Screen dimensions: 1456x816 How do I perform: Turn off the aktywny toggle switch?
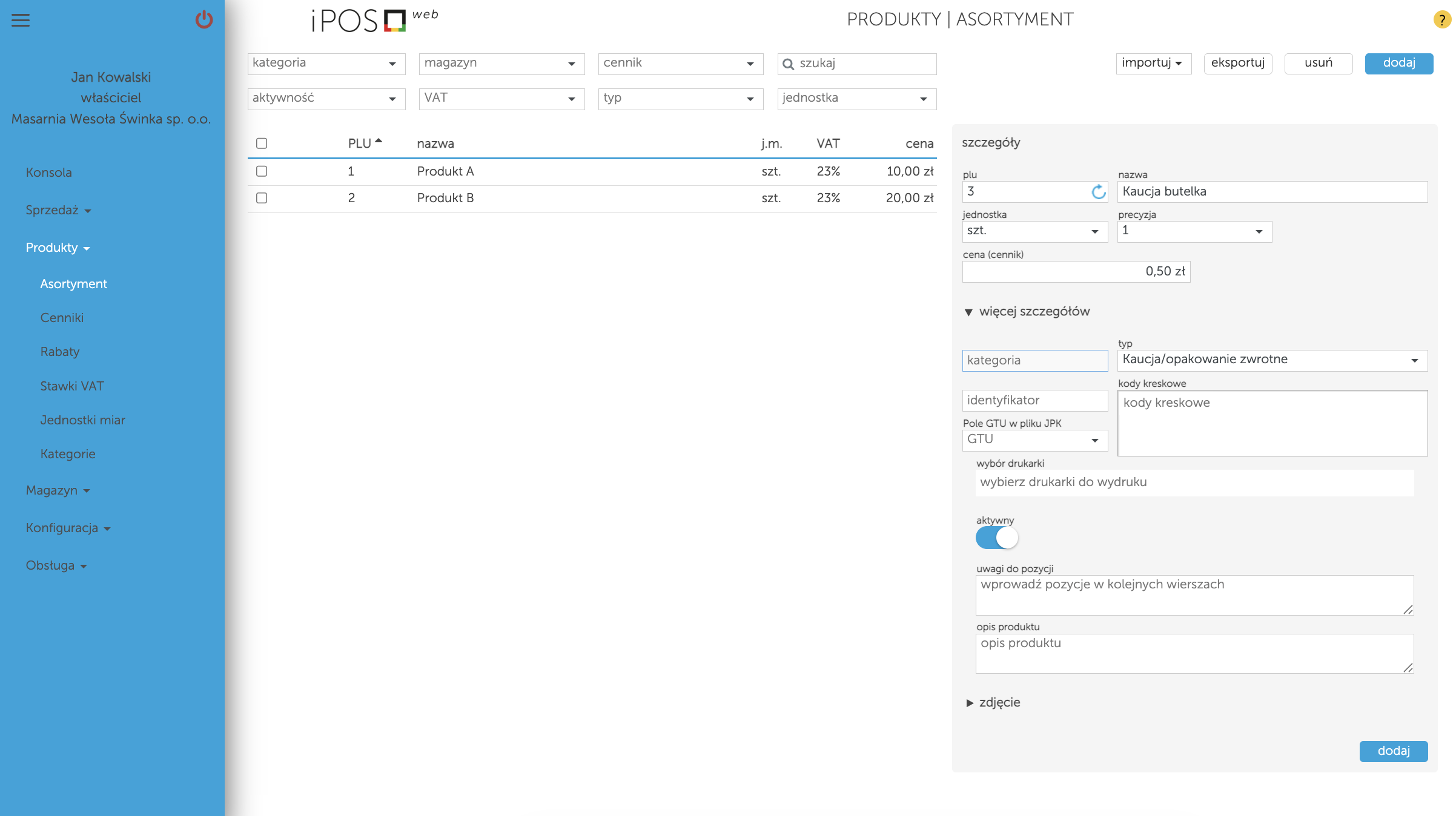click(997, 538)
